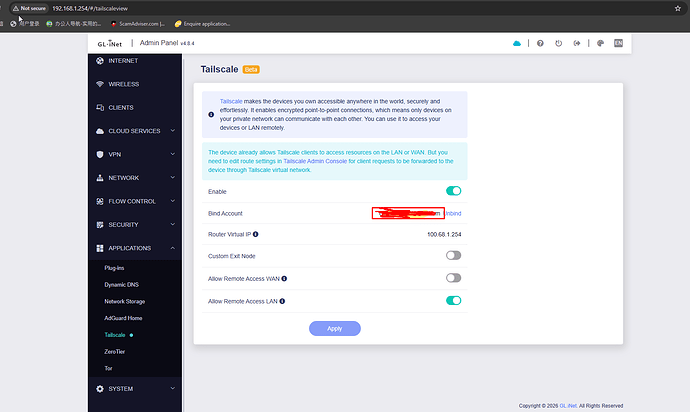Click info icon next to Router Virtual IP
The width and height of the screenshot is (690, 412).
point(256,234)
